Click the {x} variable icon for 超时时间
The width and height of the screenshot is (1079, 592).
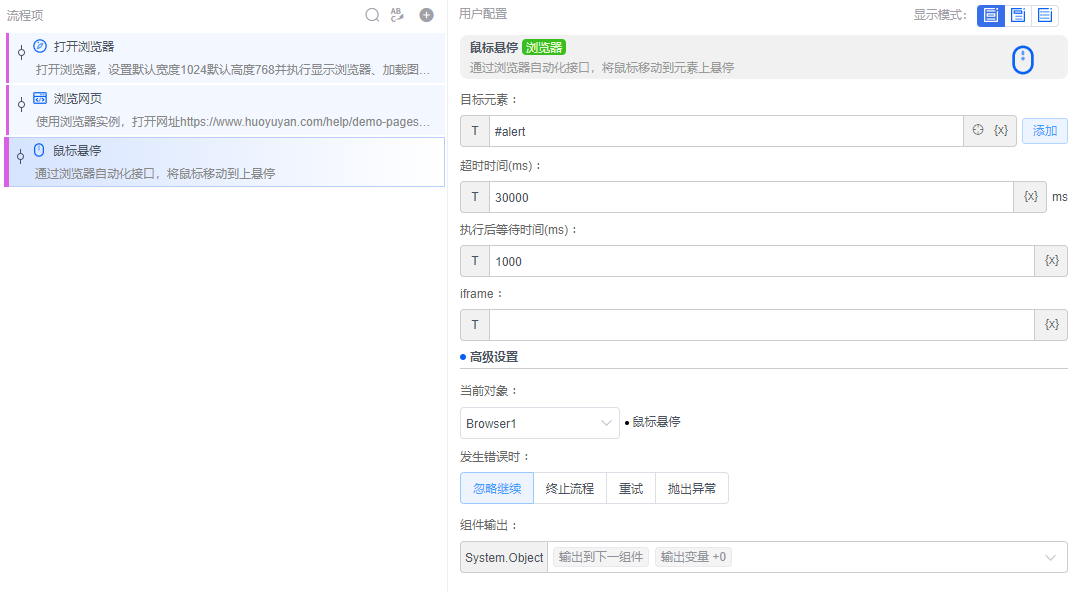1031,197
